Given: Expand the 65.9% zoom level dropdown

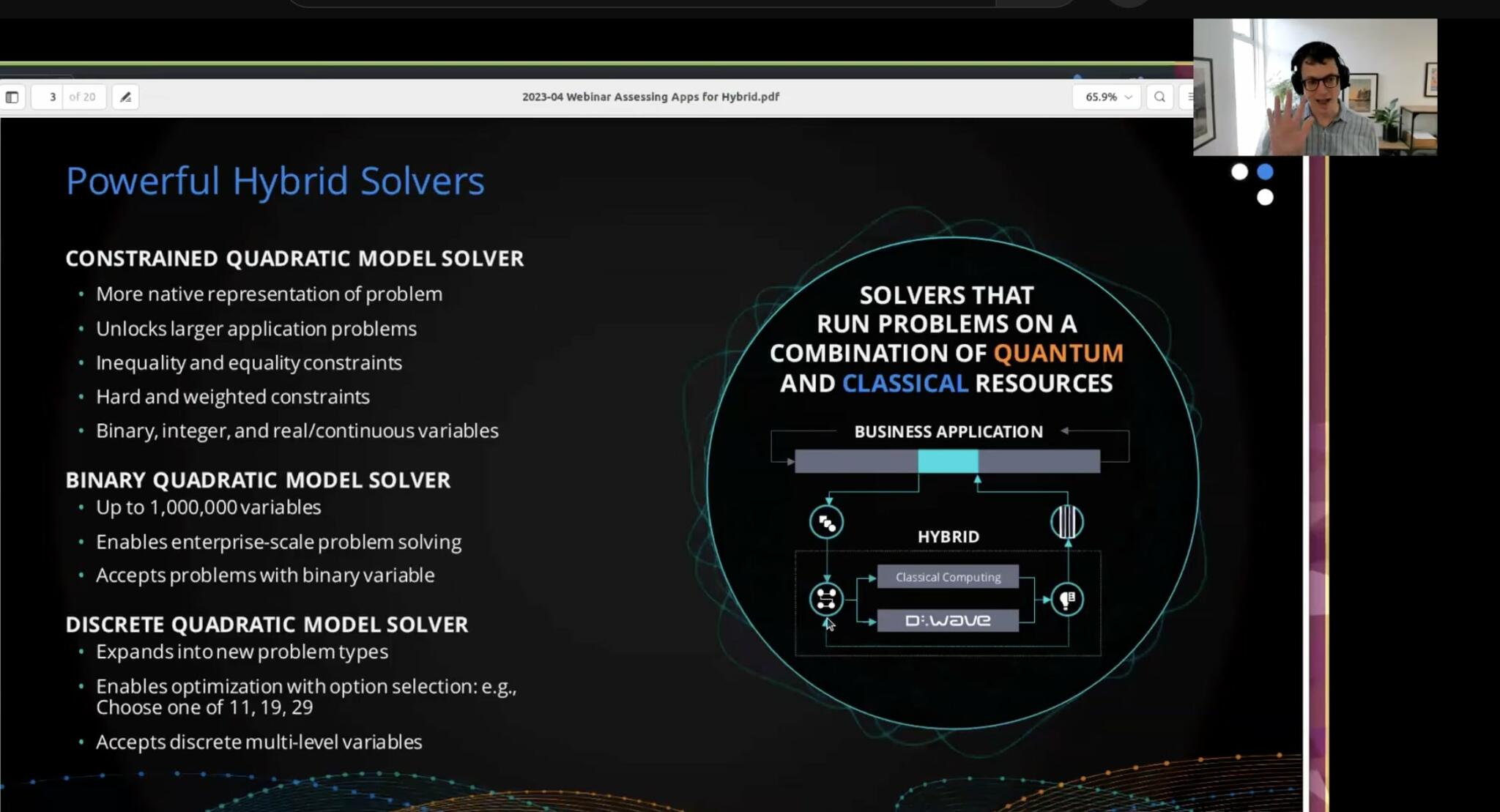Looking at the screenshot, I should (x=1101, y=97).
